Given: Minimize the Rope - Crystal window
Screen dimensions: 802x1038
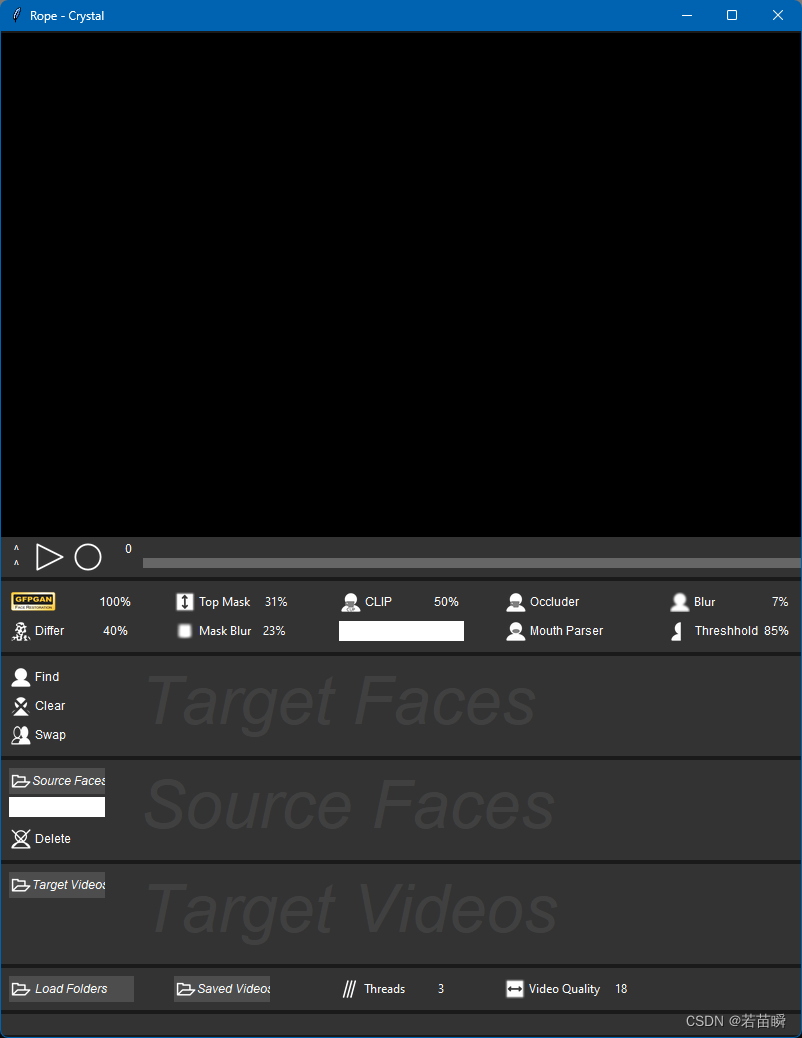Looking at the screenshot, I should pos(687,15).
